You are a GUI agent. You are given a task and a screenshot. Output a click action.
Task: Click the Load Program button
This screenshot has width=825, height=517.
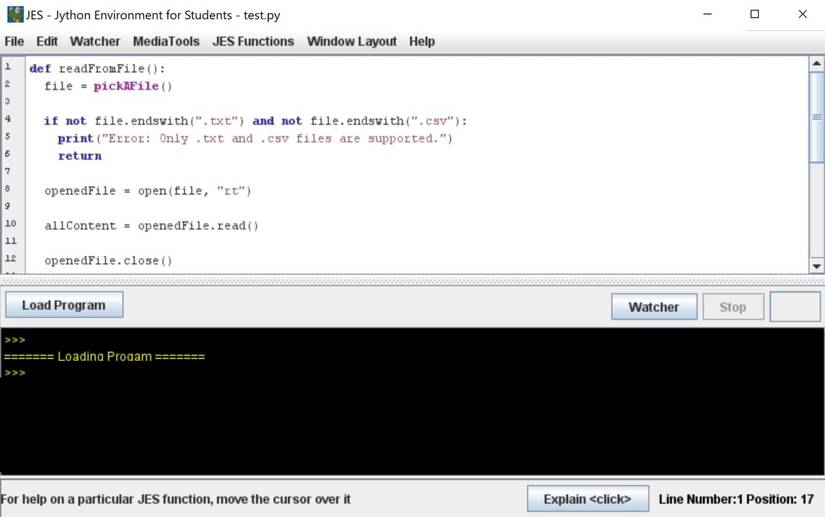click(x=64, y=305)
